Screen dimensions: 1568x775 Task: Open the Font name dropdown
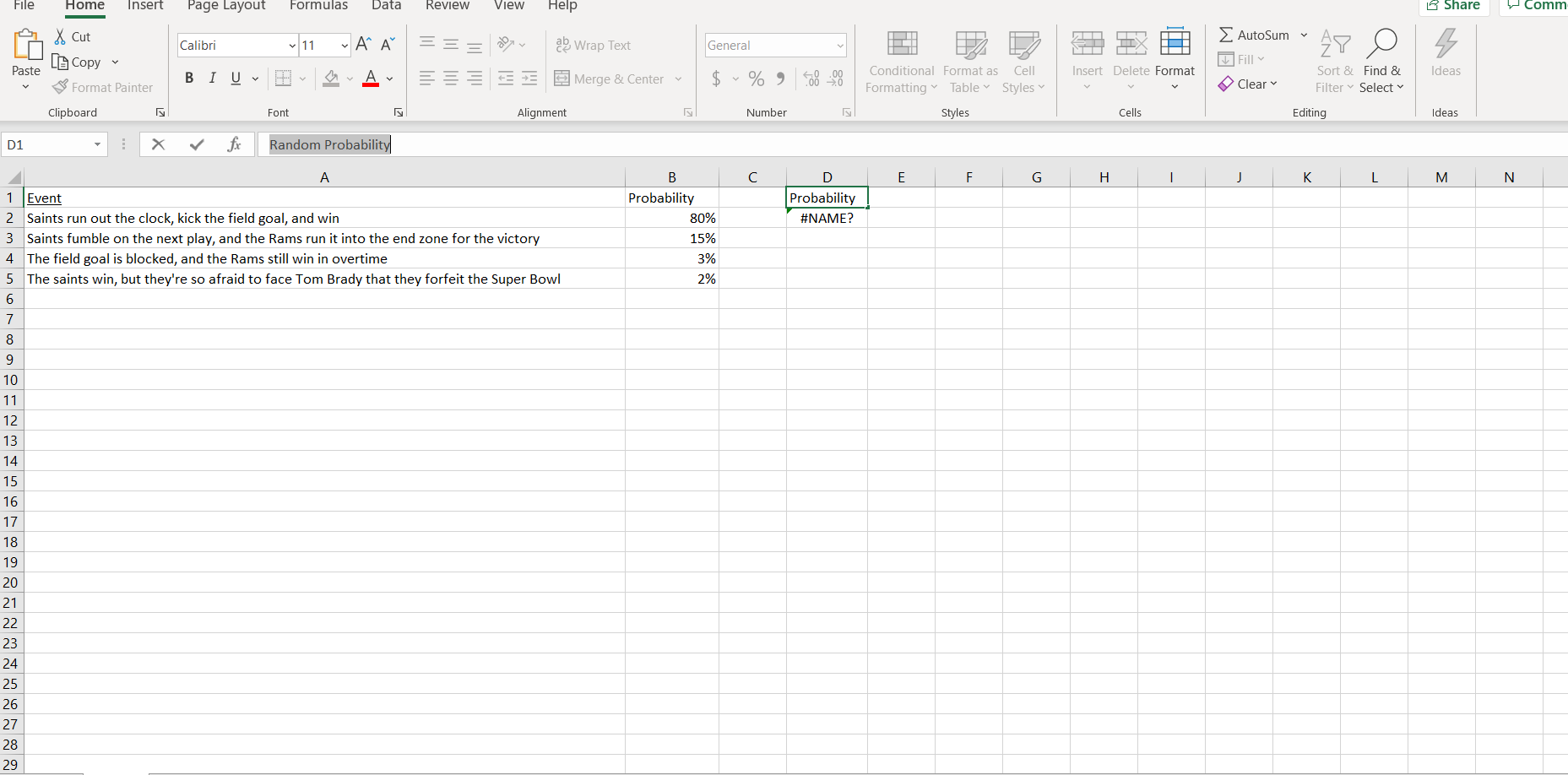291,45
